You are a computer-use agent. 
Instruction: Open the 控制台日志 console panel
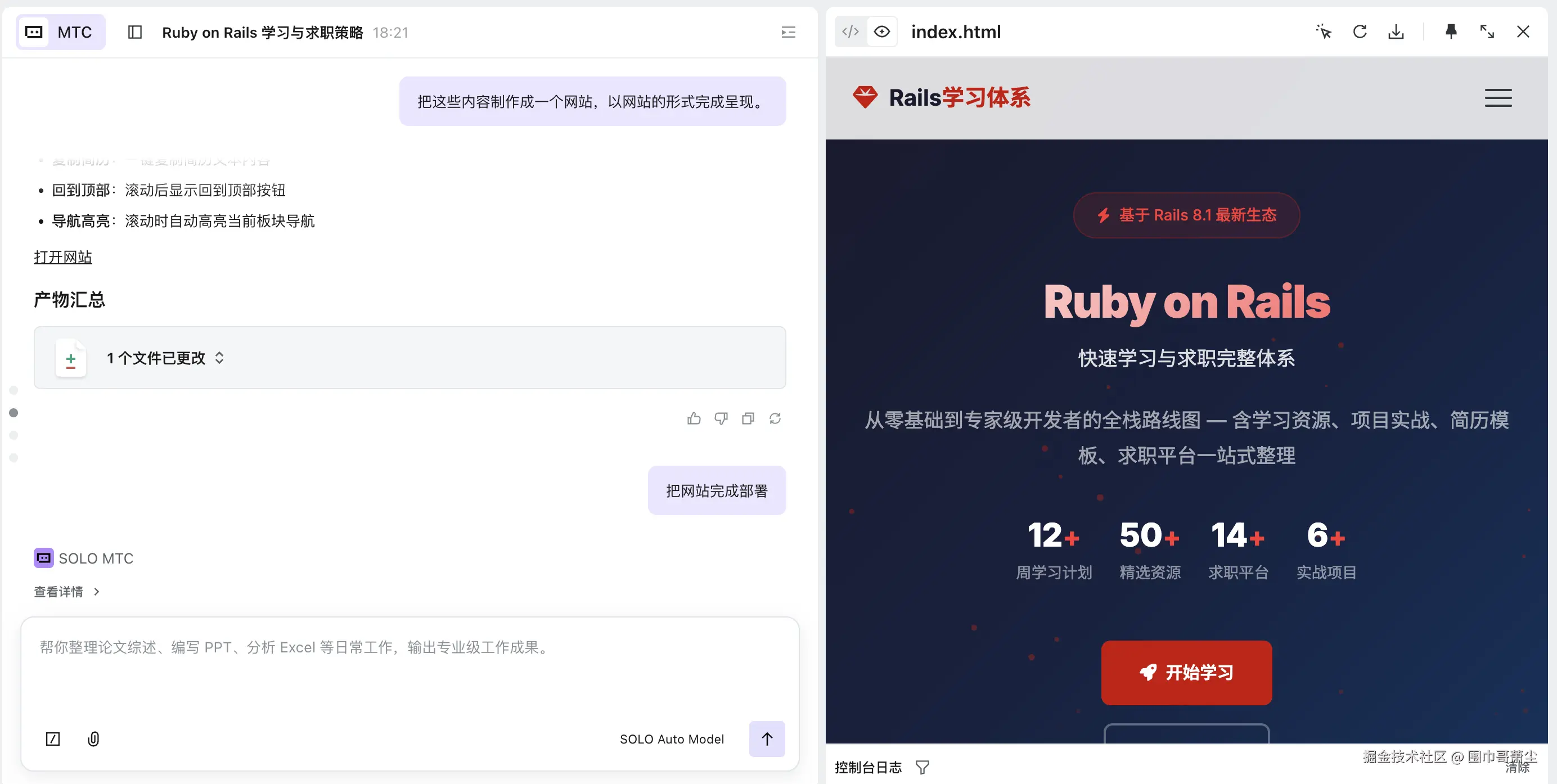[868, 767]
